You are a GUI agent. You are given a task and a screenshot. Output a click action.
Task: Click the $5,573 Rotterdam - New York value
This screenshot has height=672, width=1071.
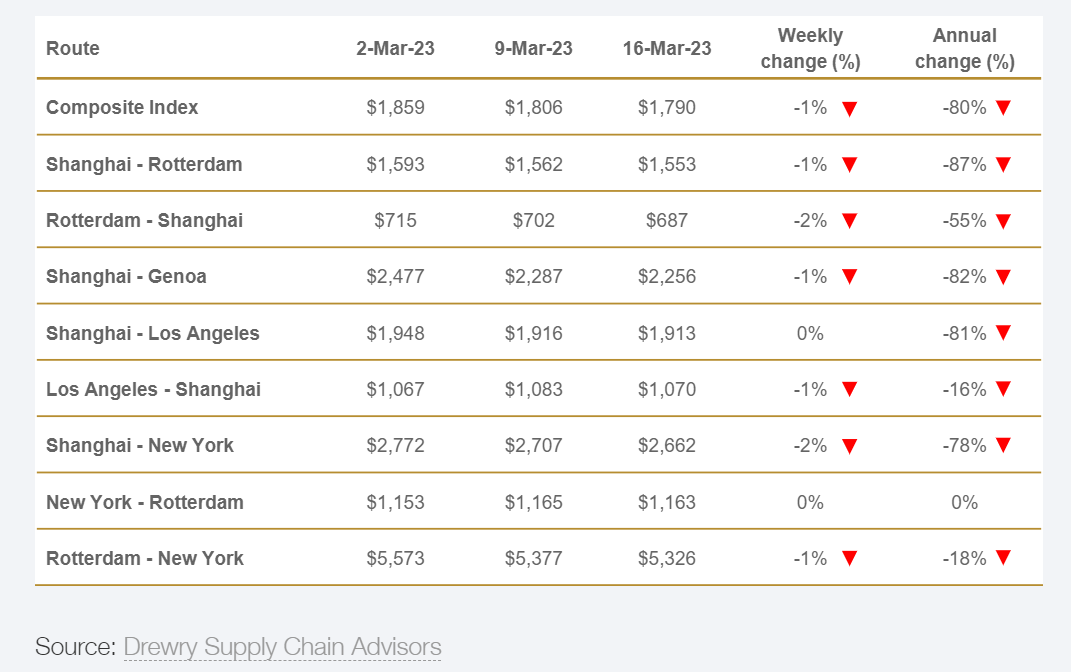tap(395, 559)
